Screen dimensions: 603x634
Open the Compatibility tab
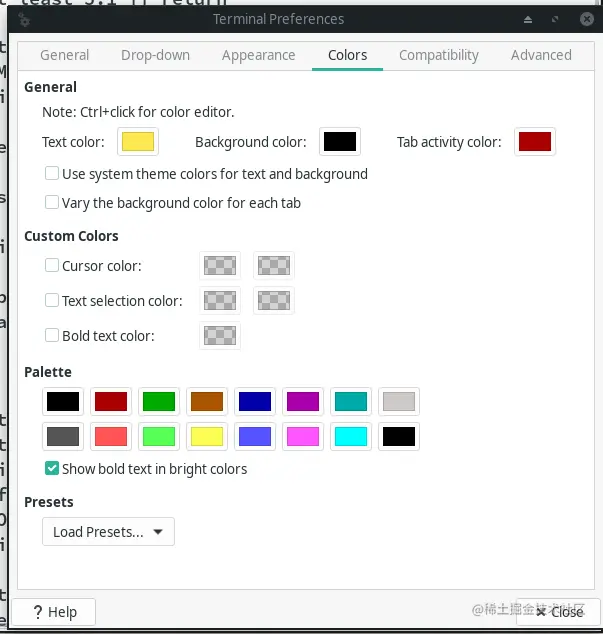(439, 55)
